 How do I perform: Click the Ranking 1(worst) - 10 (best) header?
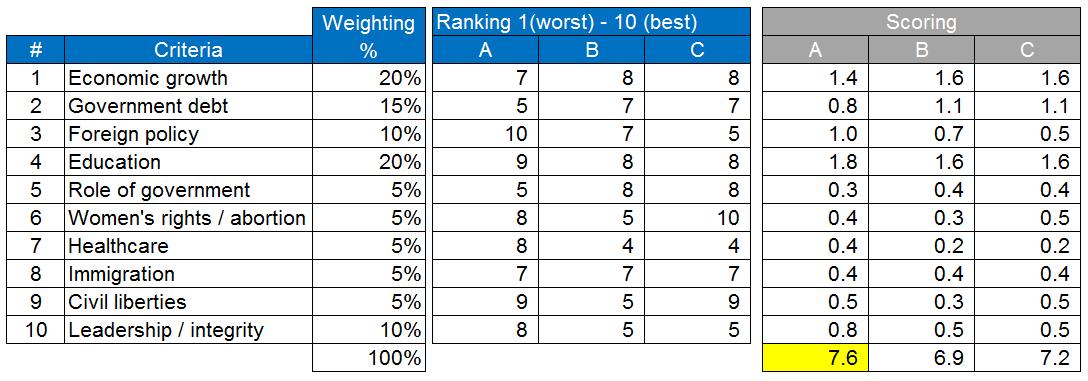pos(591,22)
